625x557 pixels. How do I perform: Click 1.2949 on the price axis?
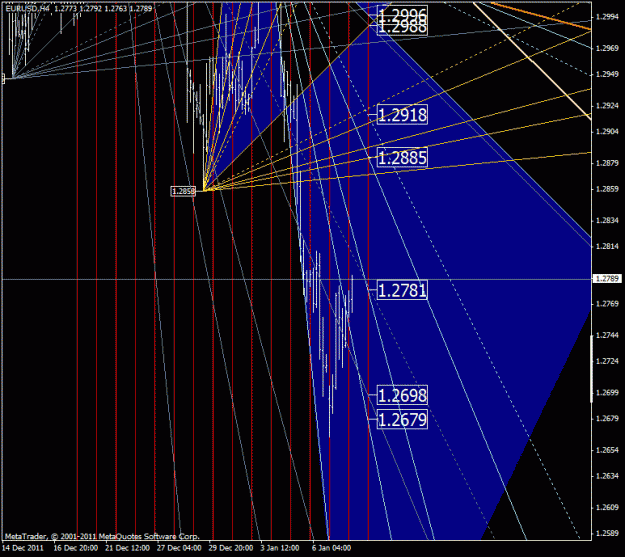pyautogui.click(x=607, y=74)
